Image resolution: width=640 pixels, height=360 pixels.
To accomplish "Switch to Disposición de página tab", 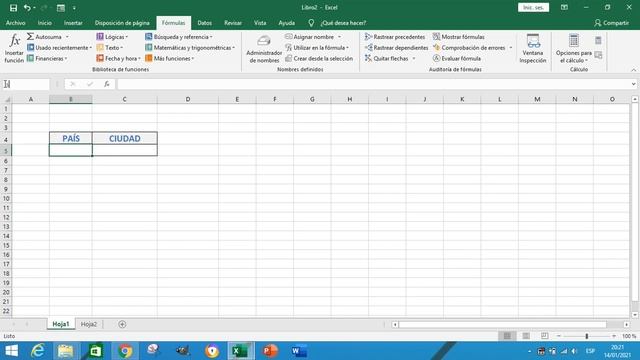I will click(122, 23).
